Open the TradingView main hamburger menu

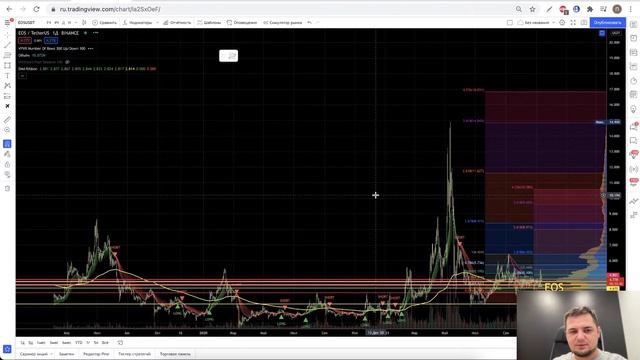click(7, 22)
